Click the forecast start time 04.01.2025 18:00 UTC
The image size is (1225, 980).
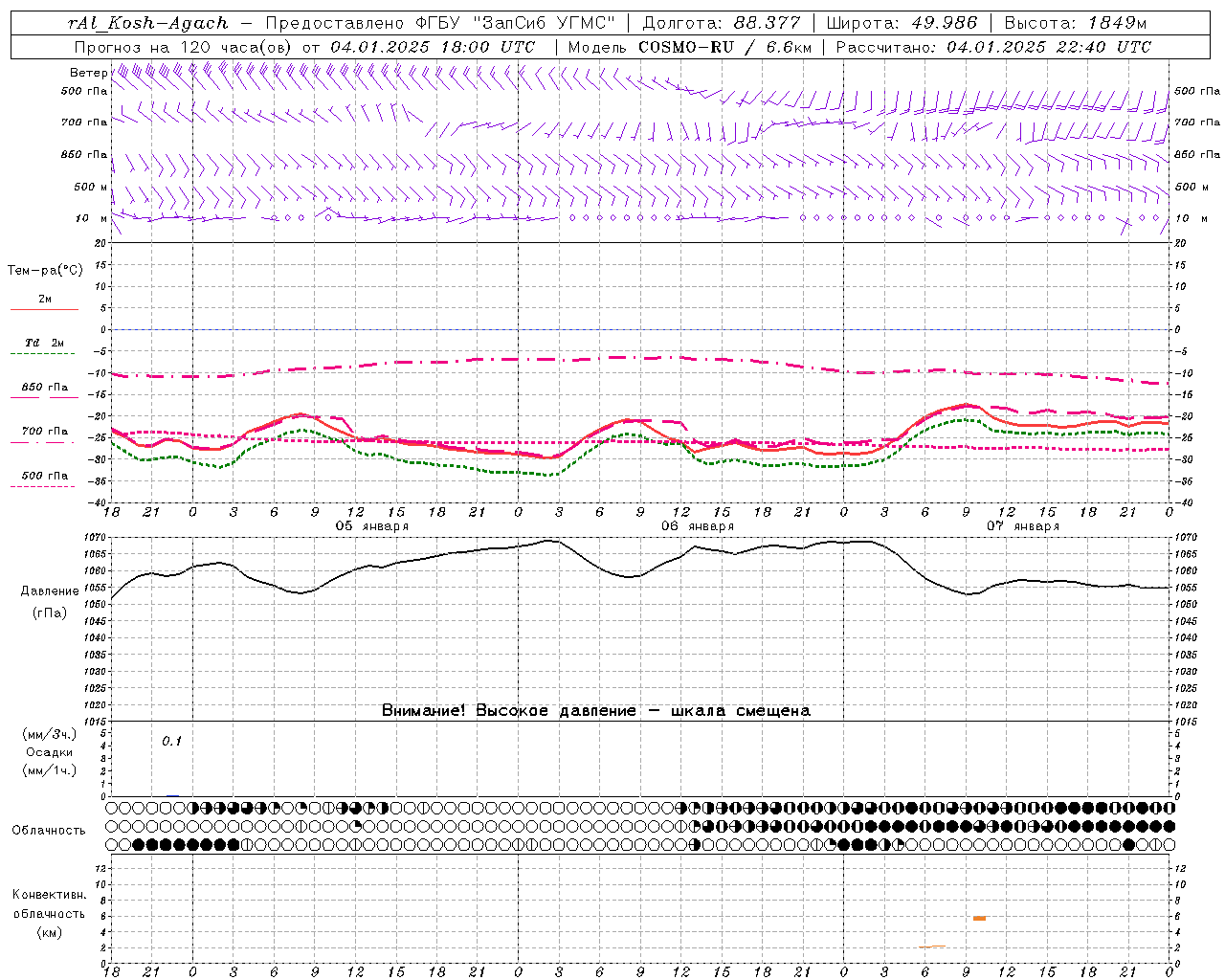(433, 47)
